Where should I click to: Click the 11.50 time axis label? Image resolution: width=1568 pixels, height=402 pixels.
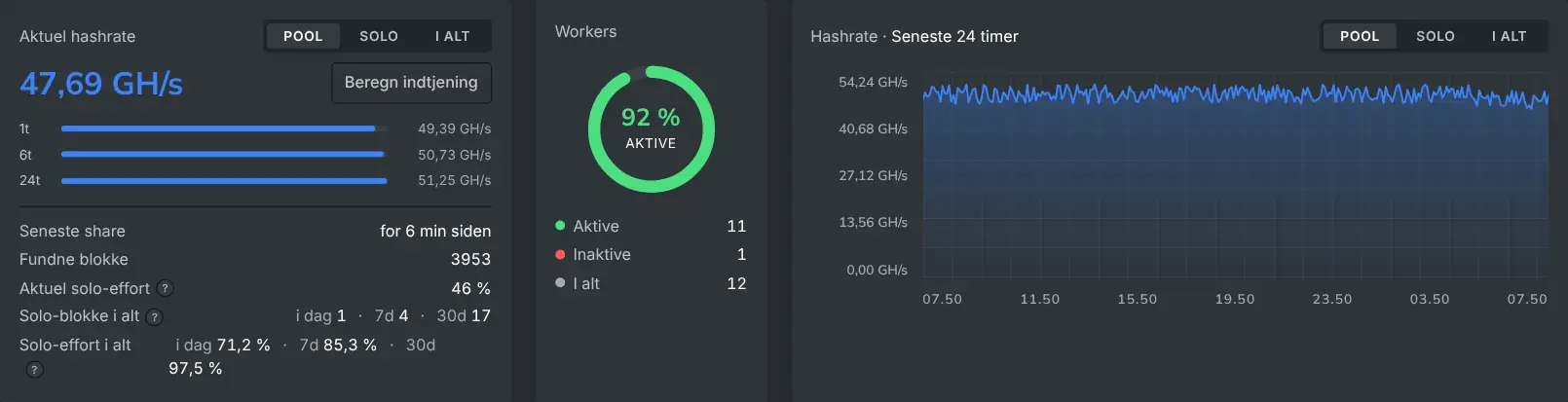pyautogui.click(x=1039, y=299)
